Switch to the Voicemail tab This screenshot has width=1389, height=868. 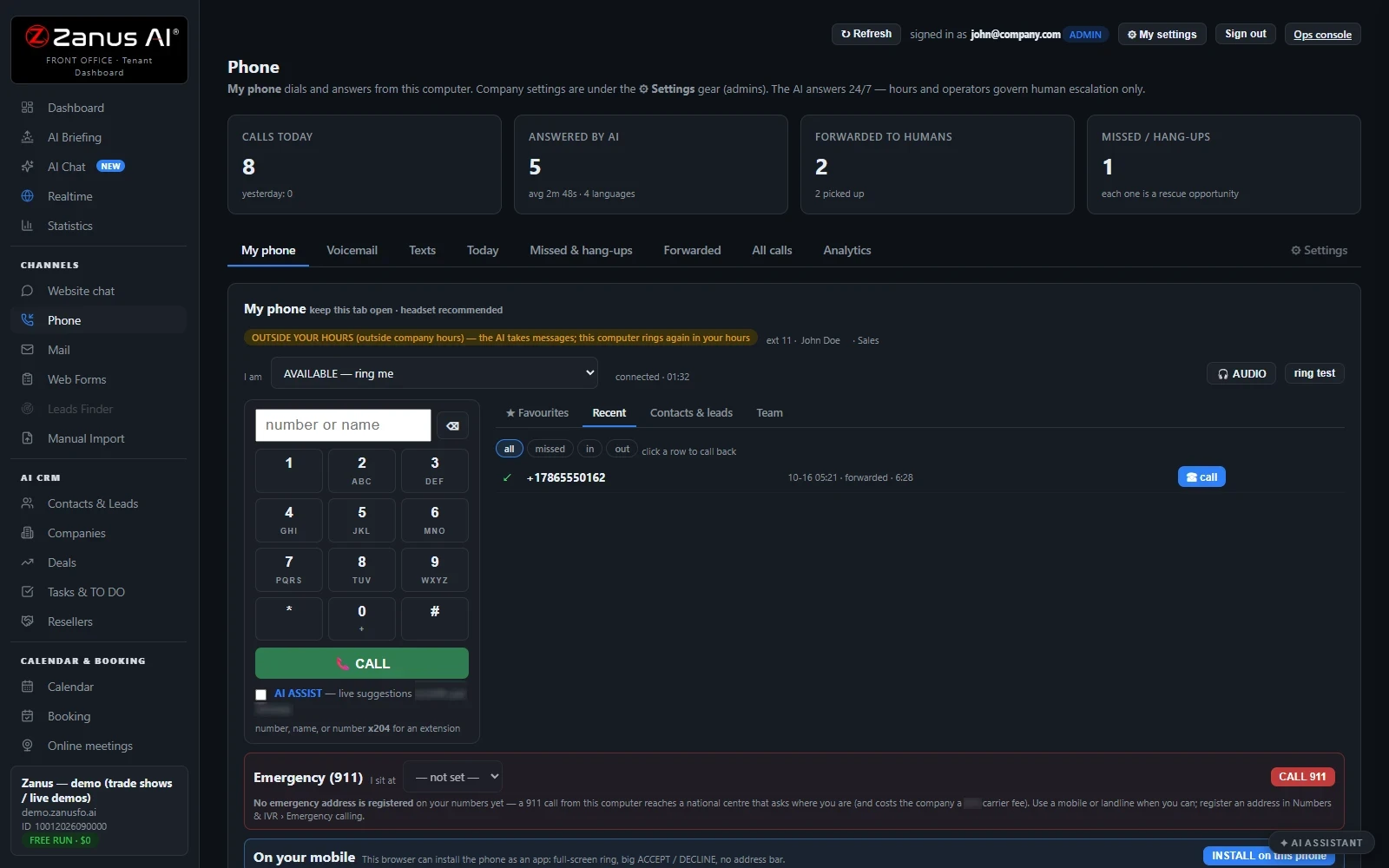coord(352,250)
